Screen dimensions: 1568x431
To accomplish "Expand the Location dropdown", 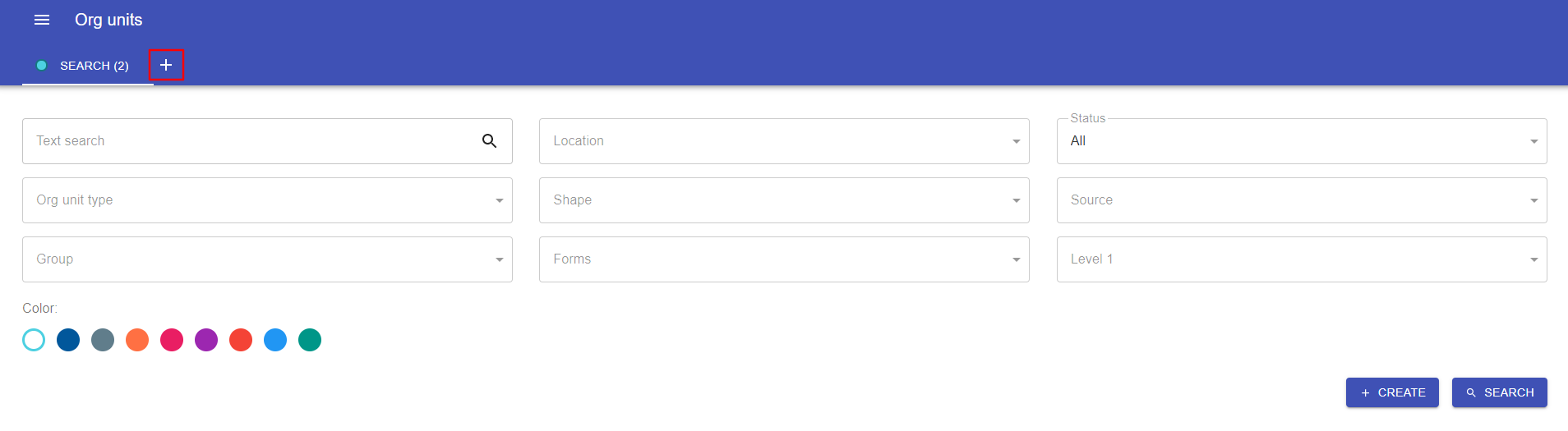I will [784, 141].
